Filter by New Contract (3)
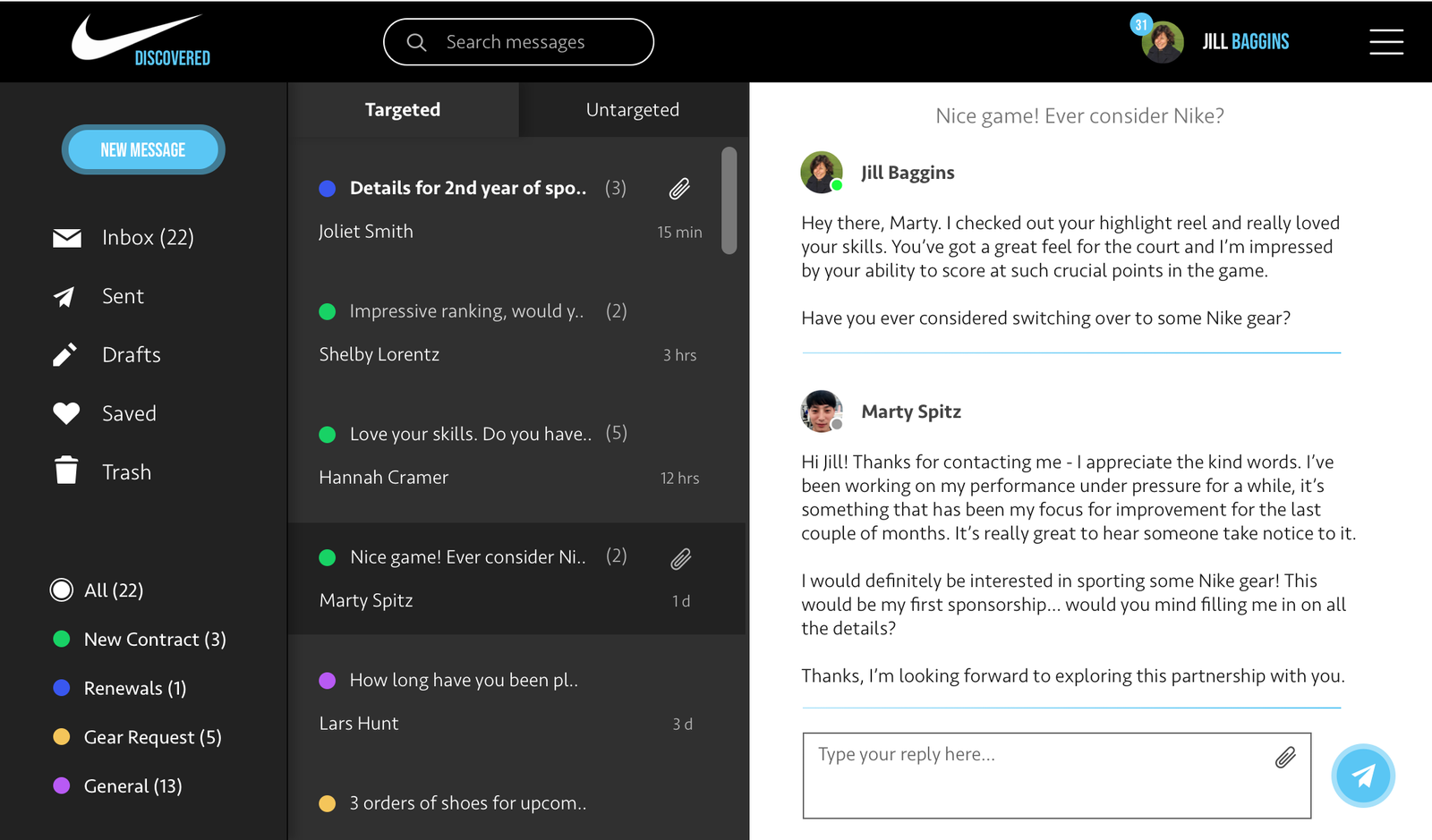 [x=154, y=640]
